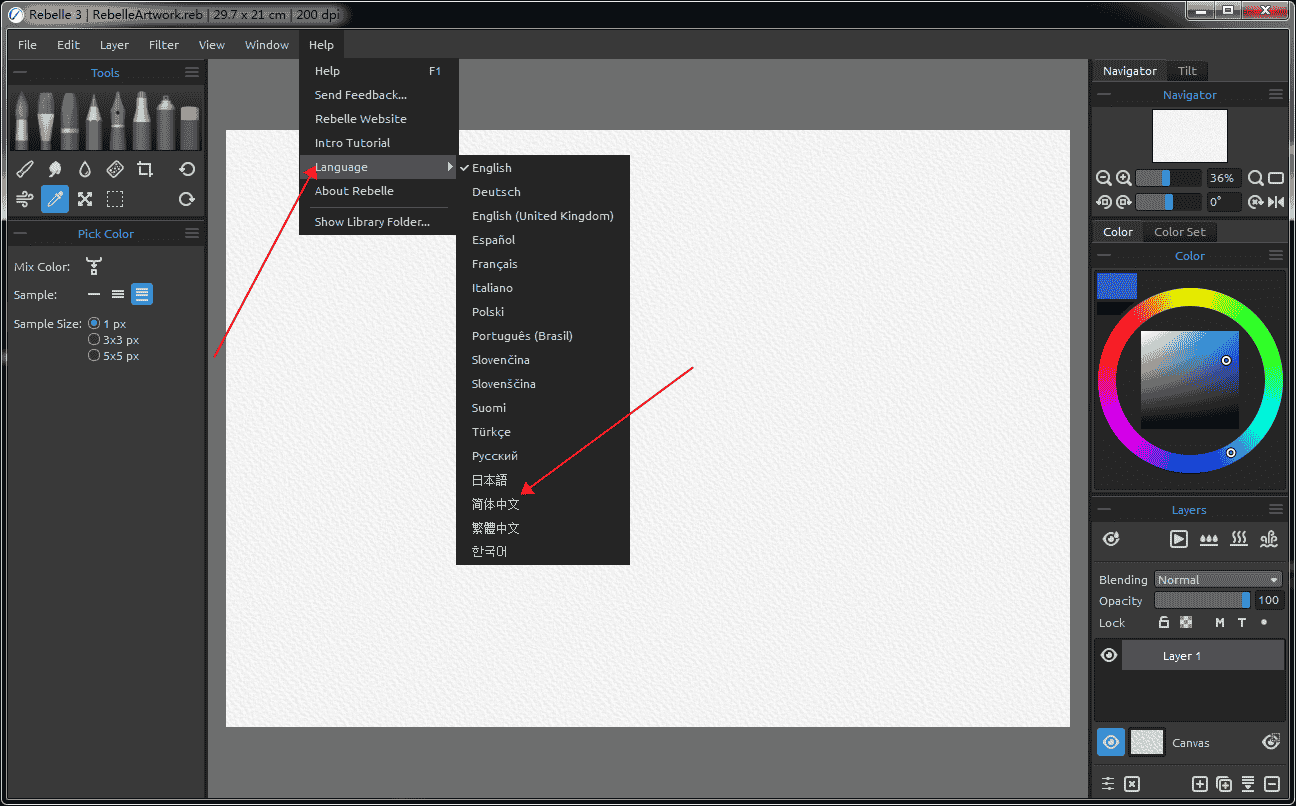Select the Crop tool icon
Image resolution: width=1296 pixels, height=806 pixels.
[x=145, y=169]
